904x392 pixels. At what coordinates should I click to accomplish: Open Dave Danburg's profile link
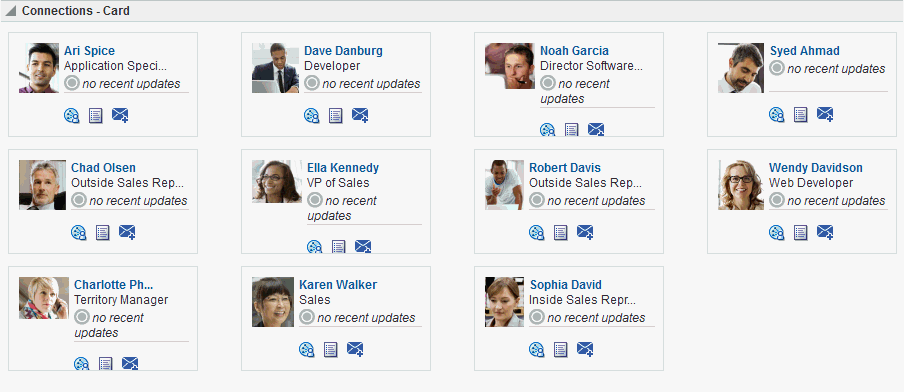[343, 51]
